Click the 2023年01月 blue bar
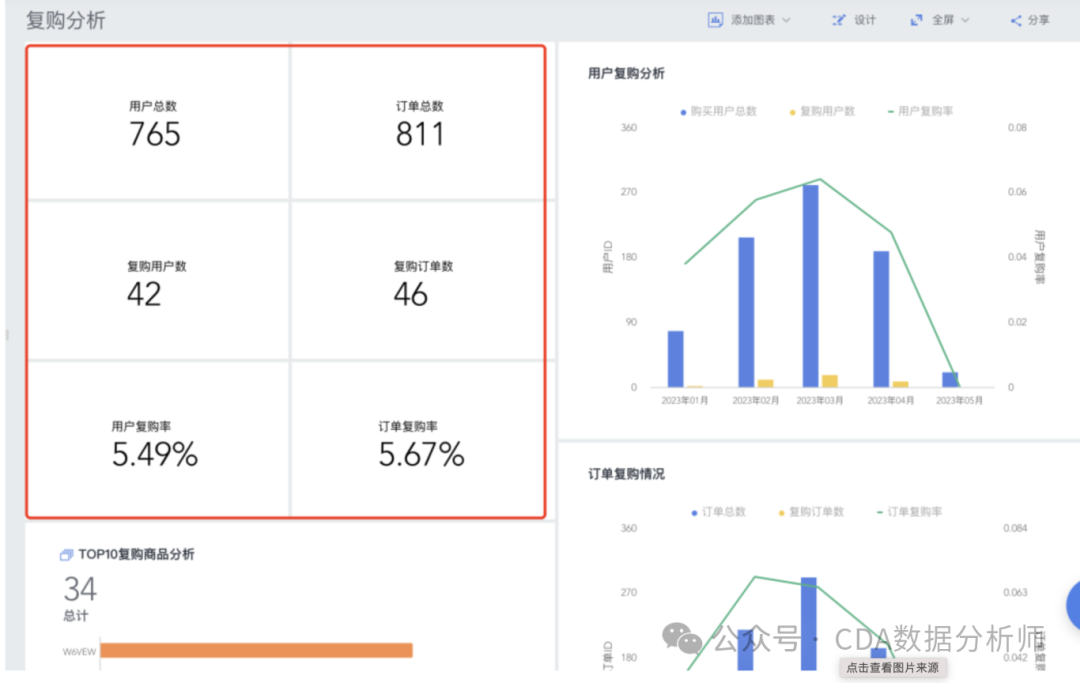 (676, 359)
